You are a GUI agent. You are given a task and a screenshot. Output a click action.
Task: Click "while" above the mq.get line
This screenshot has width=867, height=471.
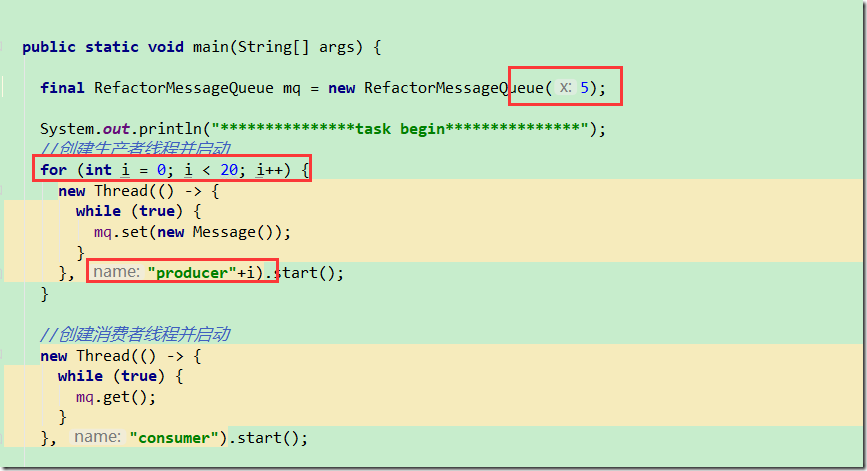80,376
